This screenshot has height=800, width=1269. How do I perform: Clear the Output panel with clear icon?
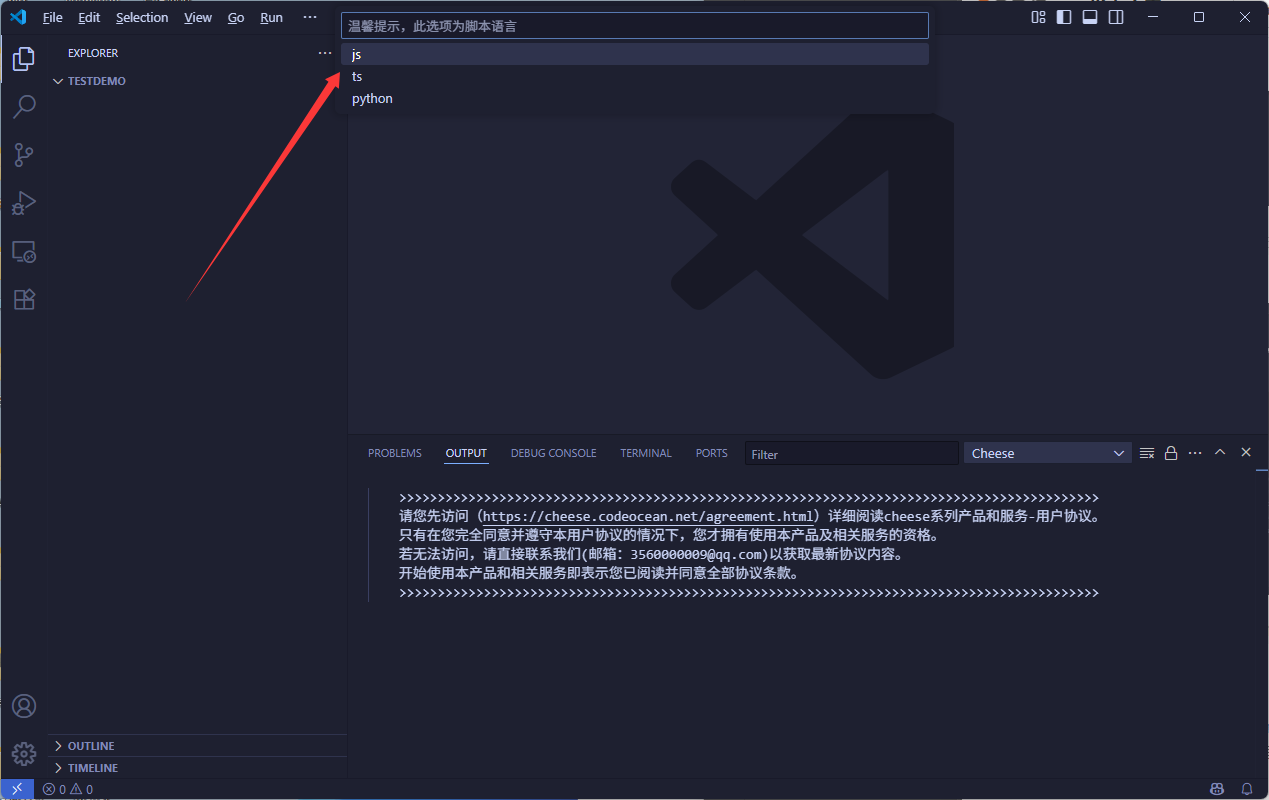pyautogui.click(x=1147, y=453)
